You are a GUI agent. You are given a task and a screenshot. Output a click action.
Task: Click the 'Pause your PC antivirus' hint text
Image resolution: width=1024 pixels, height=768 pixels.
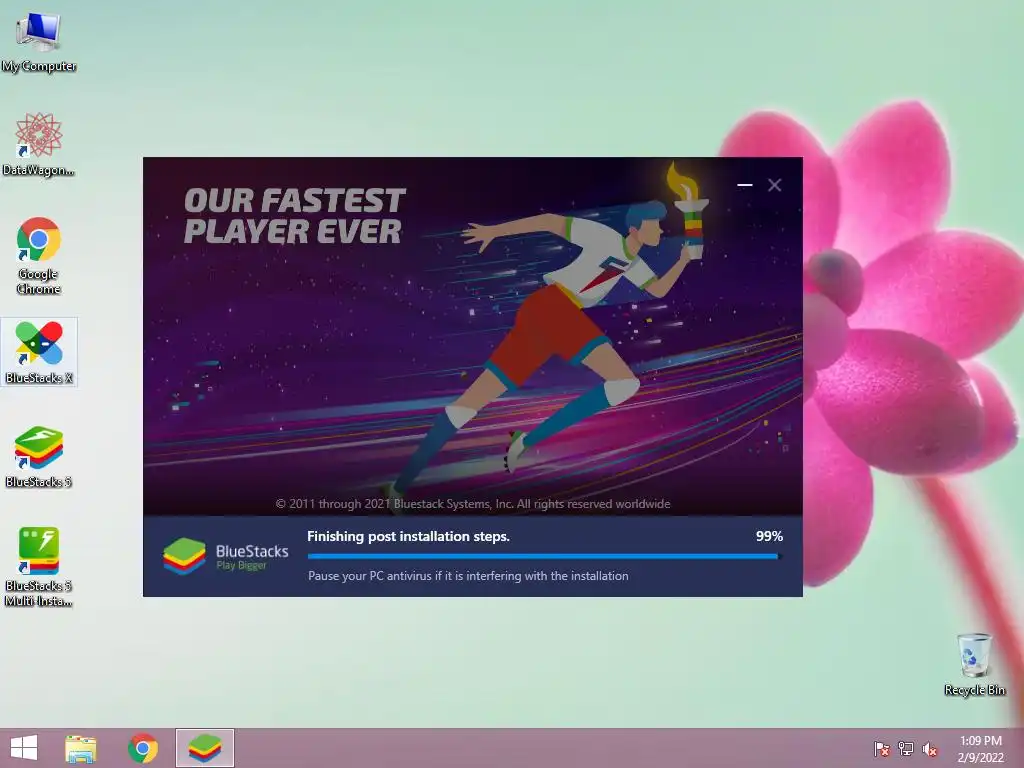(x=468, y=576)
